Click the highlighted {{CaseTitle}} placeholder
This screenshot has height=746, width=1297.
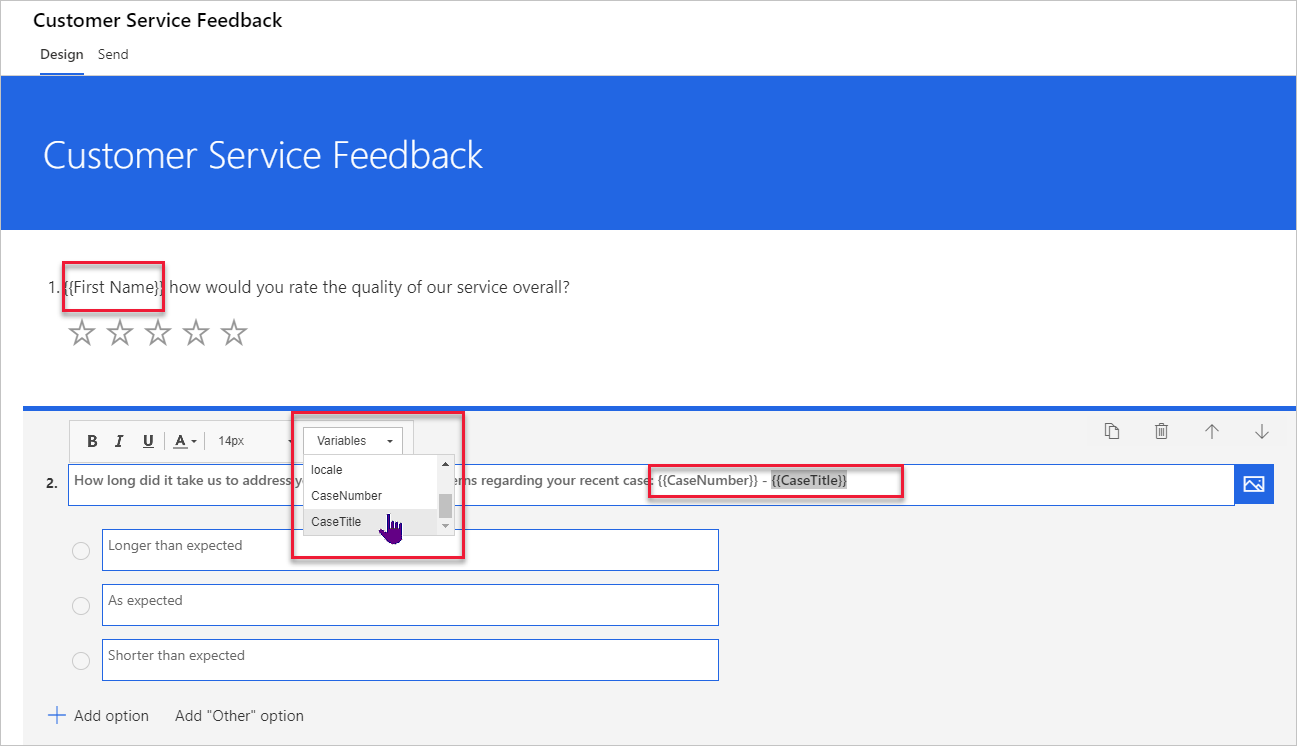(809, 481)
